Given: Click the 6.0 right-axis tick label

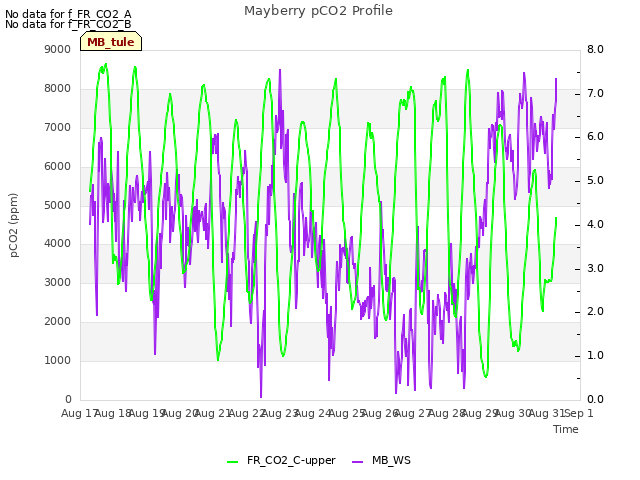Looking at the screenshot, I should tap(595, 137).
